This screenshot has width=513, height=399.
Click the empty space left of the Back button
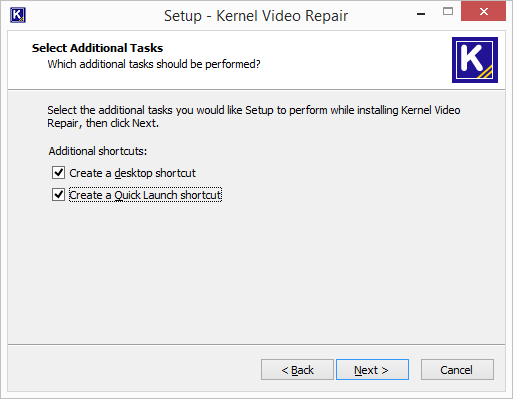(133, 370)
